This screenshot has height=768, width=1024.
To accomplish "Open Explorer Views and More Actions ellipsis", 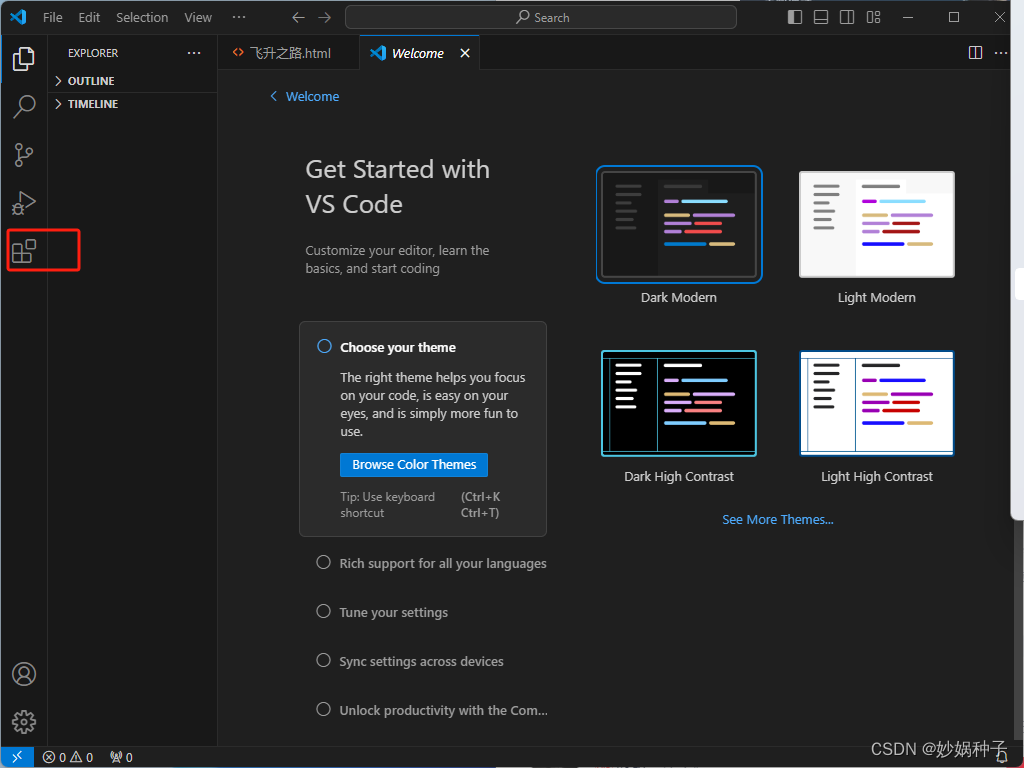I will point(194,53).
